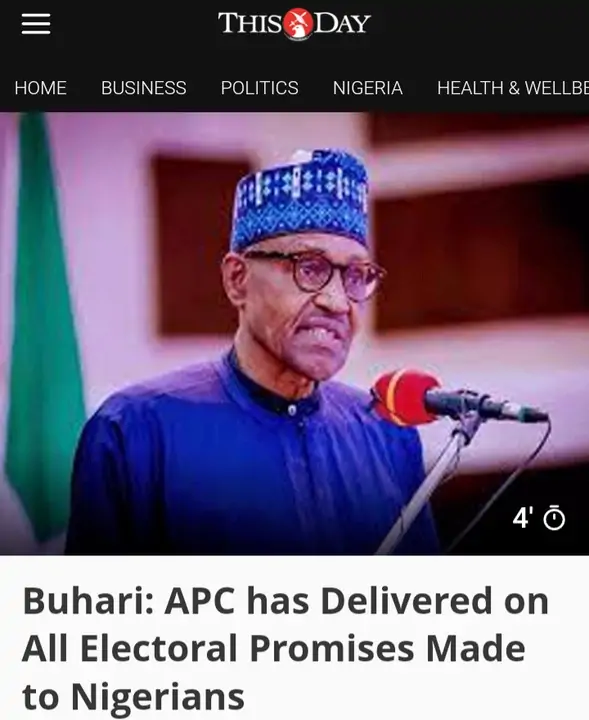Click the 4-minute read time label

(x=523, y=518)
